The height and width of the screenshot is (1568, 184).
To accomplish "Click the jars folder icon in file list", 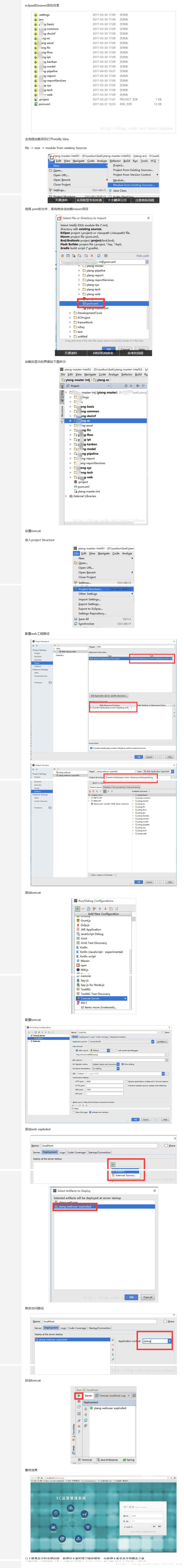I will coord(36,20).
